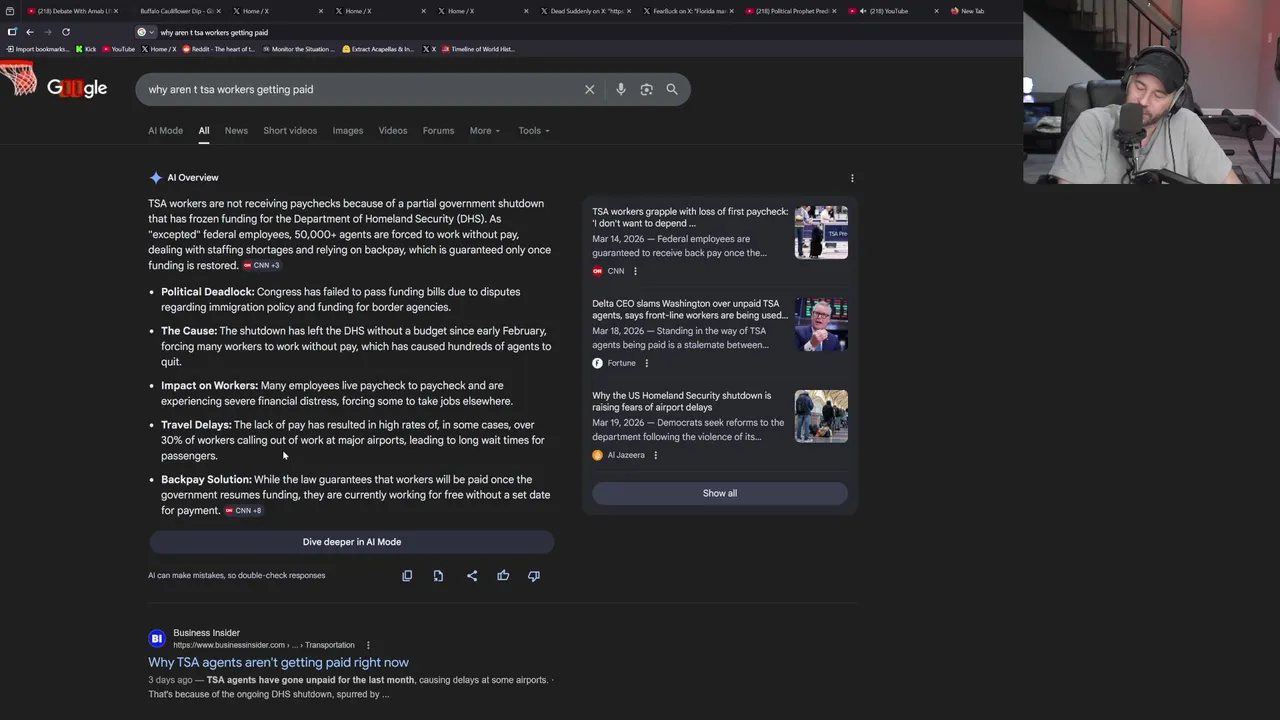The image size is (1280, 720).
Task: Click the browser address bar
Action: click(580, 32)
